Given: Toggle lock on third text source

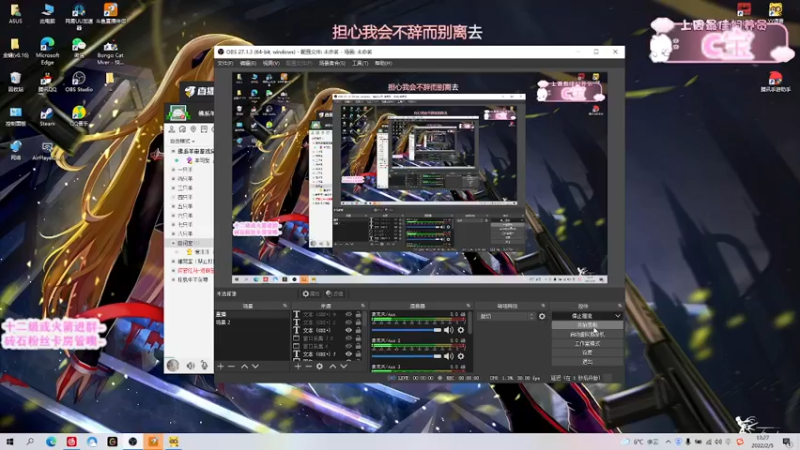Looking at the screenshot, I should point(358,330).
